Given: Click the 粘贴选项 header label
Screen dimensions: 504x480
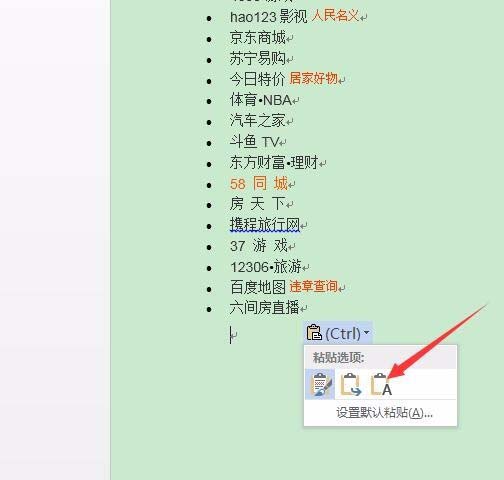Looking at the screenshot, I should [338, 358].
